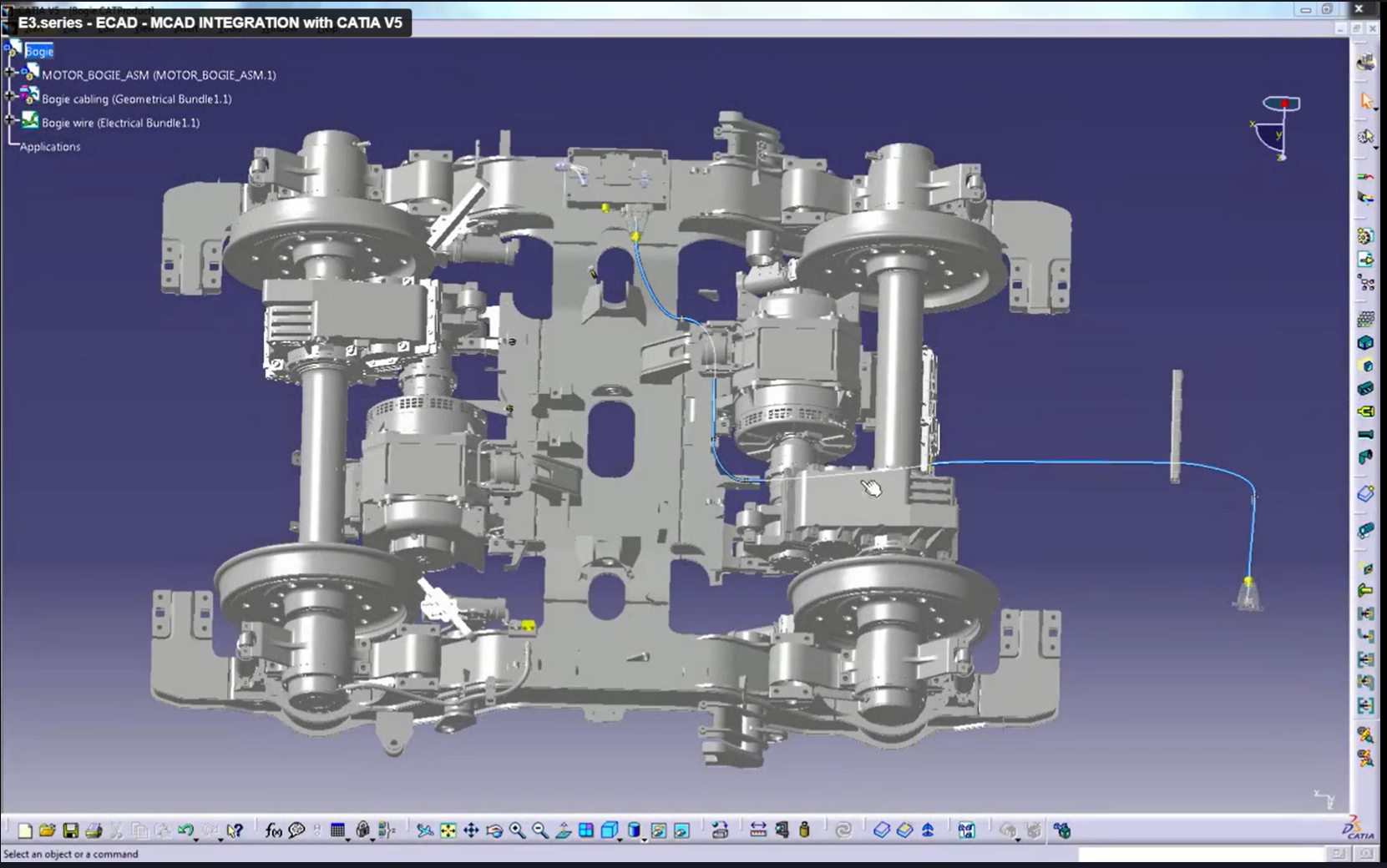Open the Formula f(x) tool
Screen dimensions: 1387x868
(273, 830)
